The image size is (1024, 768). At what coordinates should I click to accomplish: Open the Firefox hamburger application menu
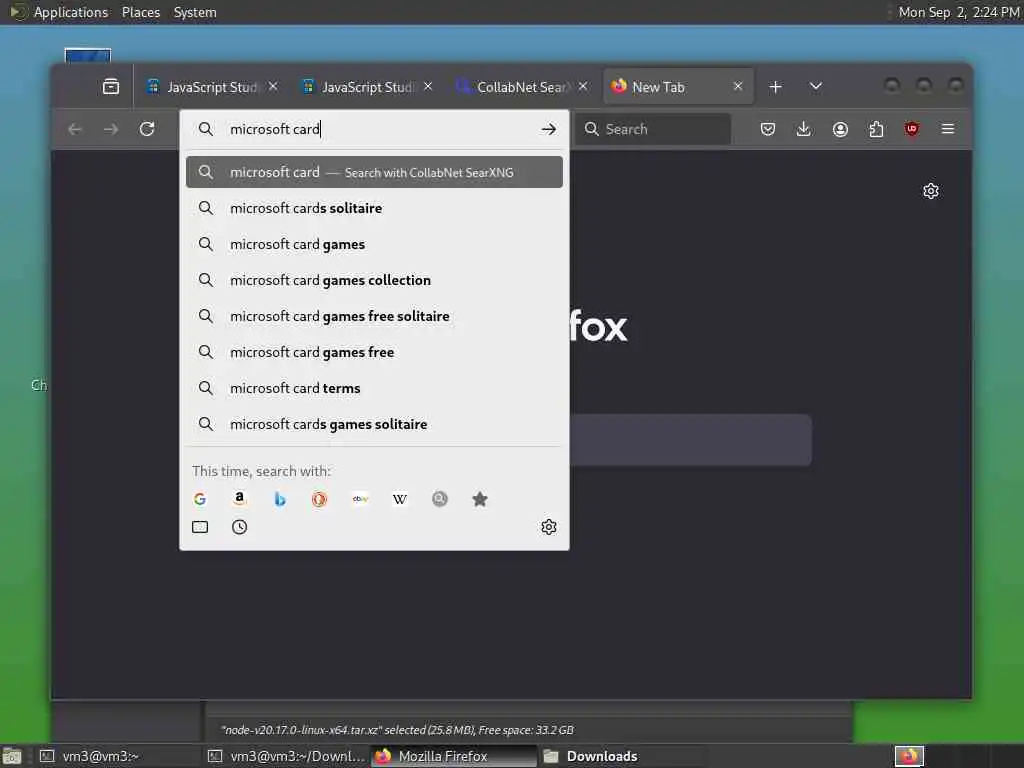948,129
